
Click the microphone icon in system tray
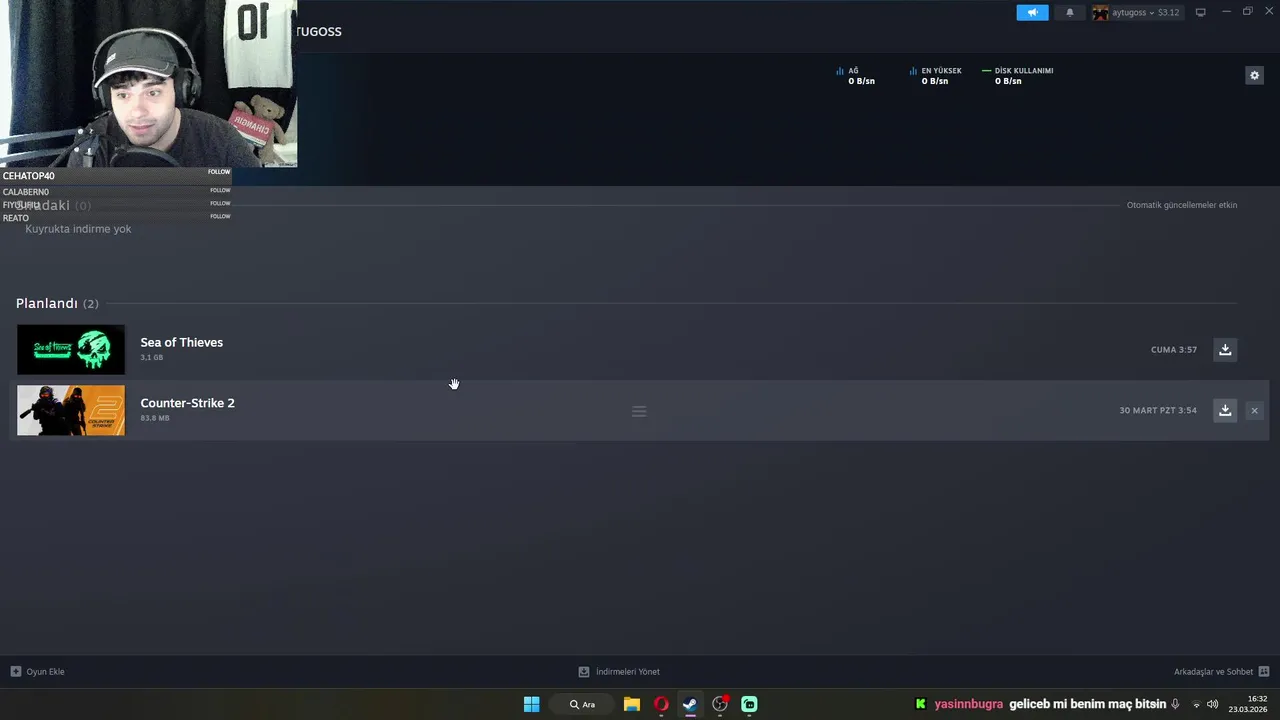1176,704
